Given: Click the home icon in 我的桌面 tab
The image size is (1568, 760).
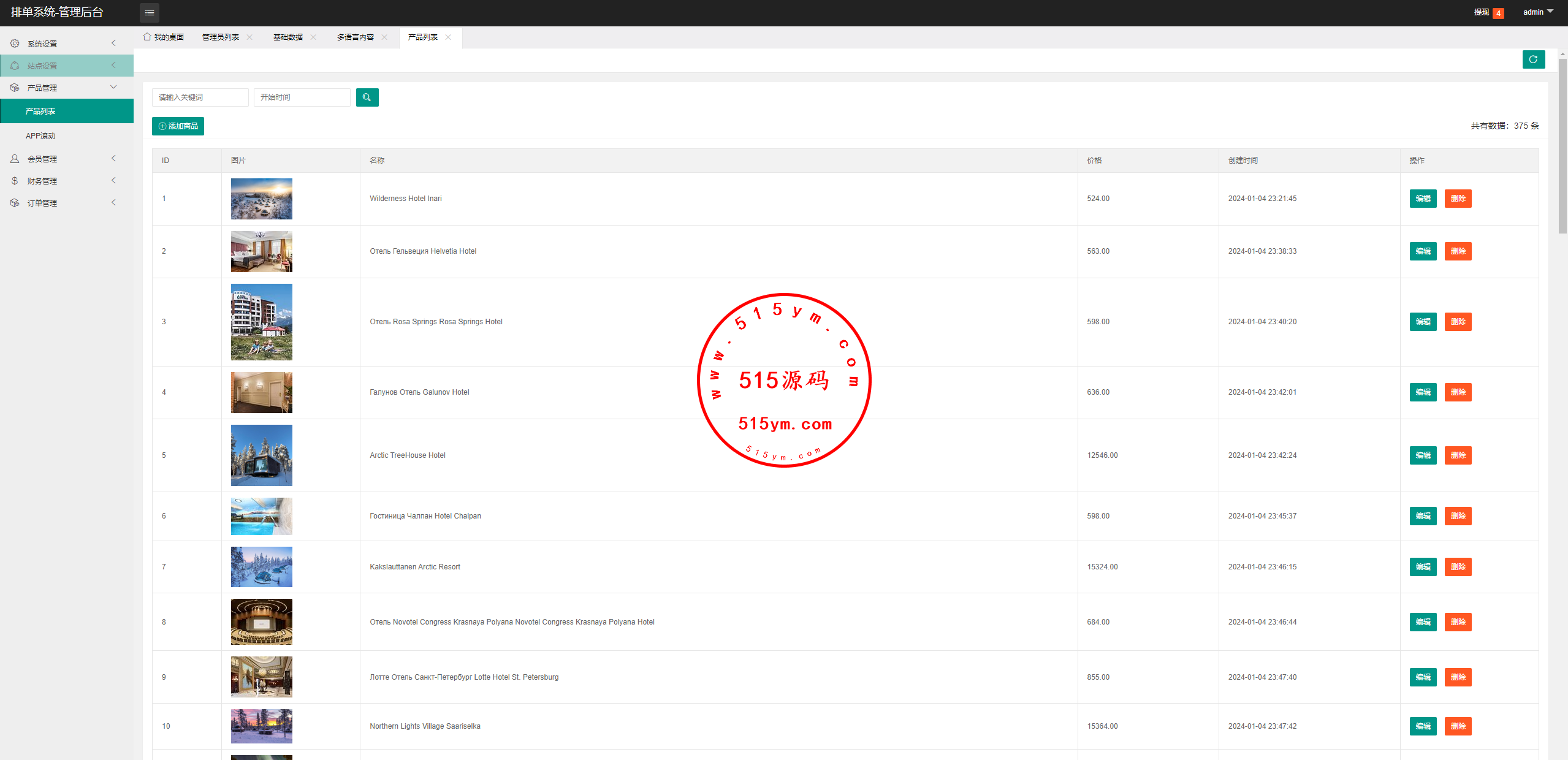Looking at the screenshot, I should tap(147, 37).
